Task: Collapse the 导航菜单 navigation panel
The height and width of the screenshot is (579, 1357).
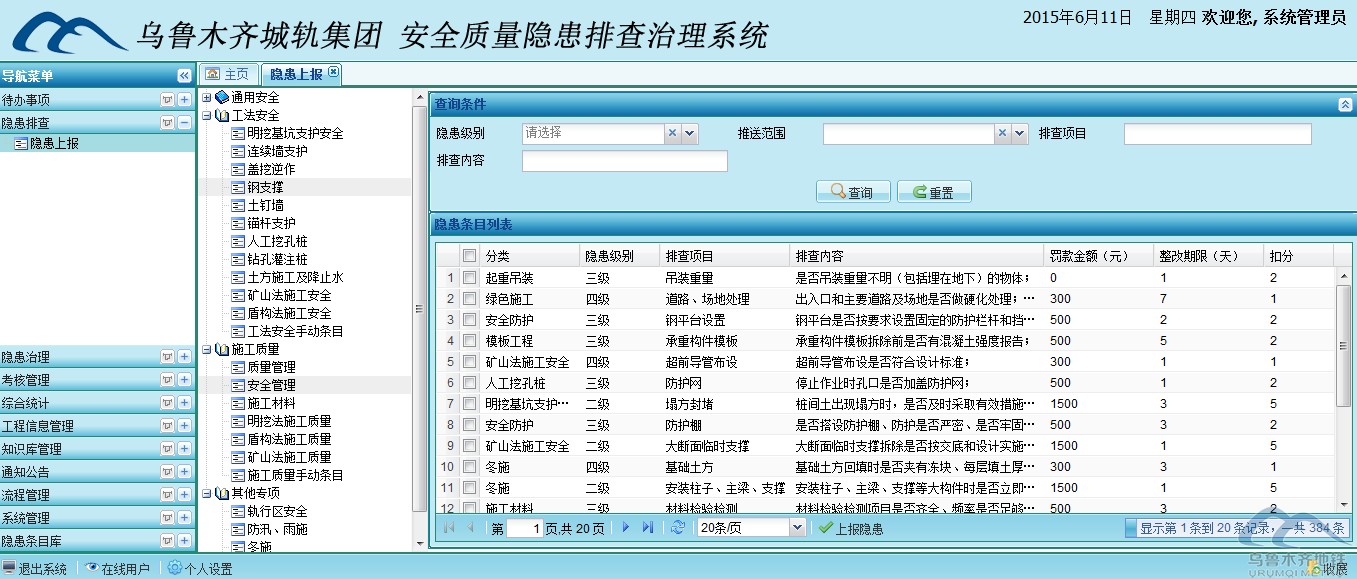Action: click(184, 76)
